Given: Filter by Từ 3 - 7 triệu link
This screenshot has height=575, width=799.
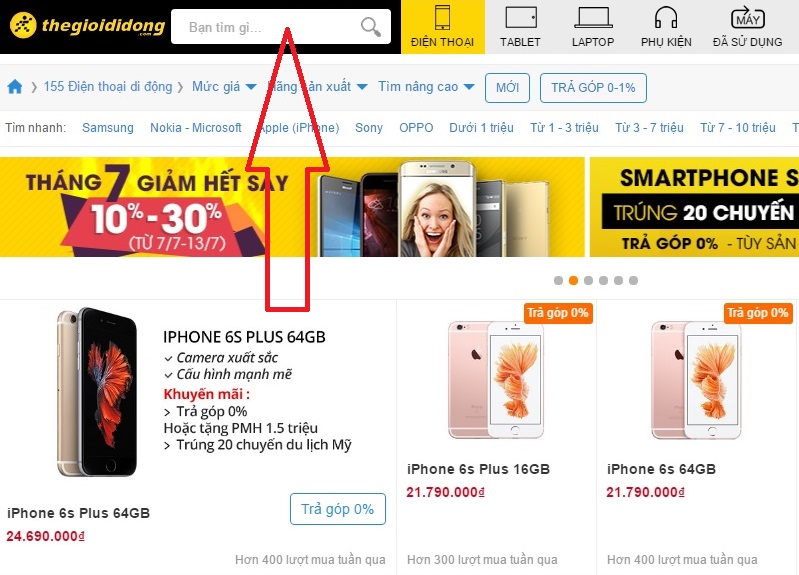Looking at the screenshot, I should 649,127.
